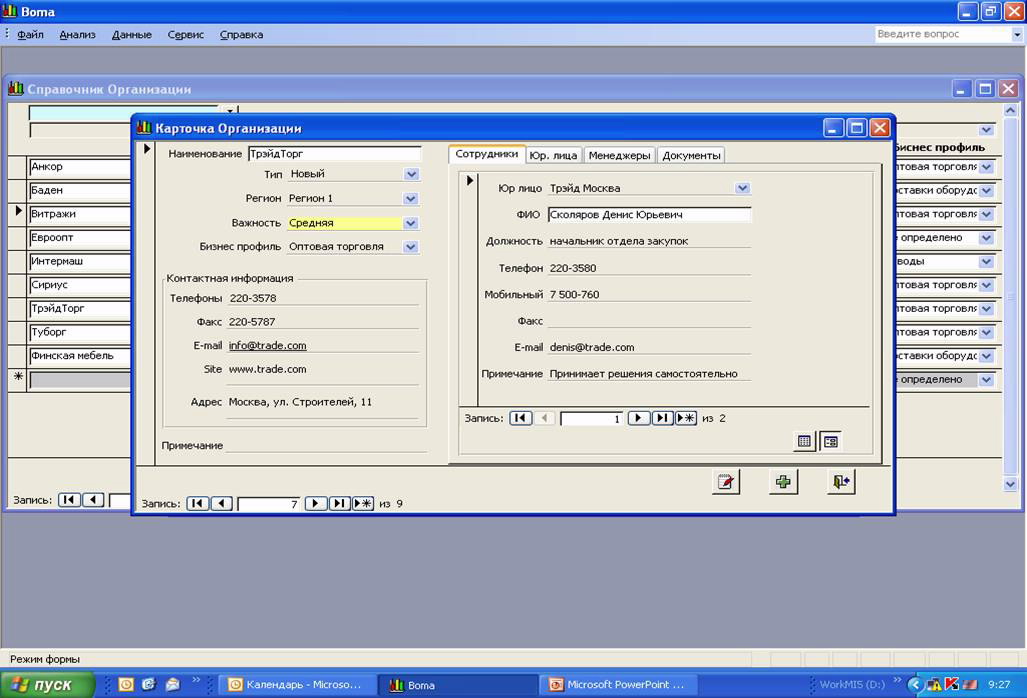Screen dimensions: 1027x698
Task: Click the green plus add button
Action: [x=783, y=482]
